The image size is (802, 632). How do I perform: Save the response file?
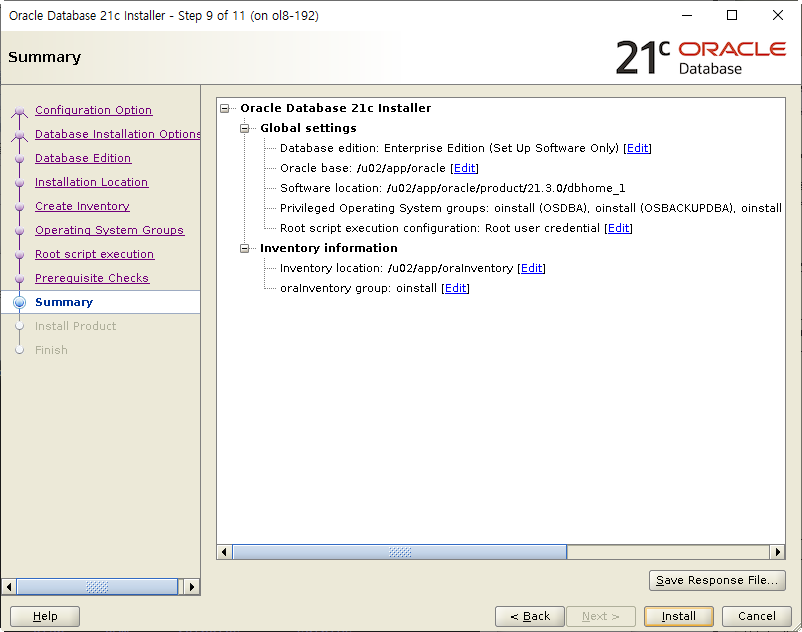click(717, 580)
